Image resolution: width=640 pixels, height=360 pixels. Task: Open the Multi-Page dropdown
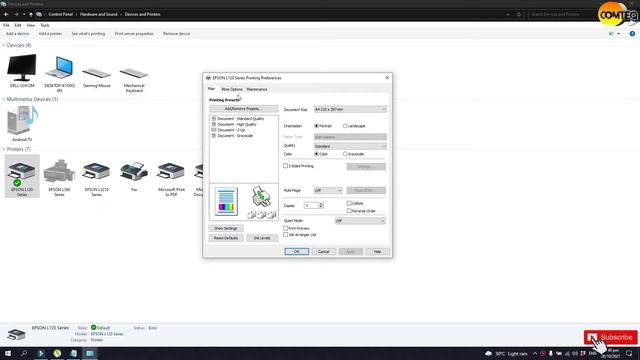pos(328,190)
